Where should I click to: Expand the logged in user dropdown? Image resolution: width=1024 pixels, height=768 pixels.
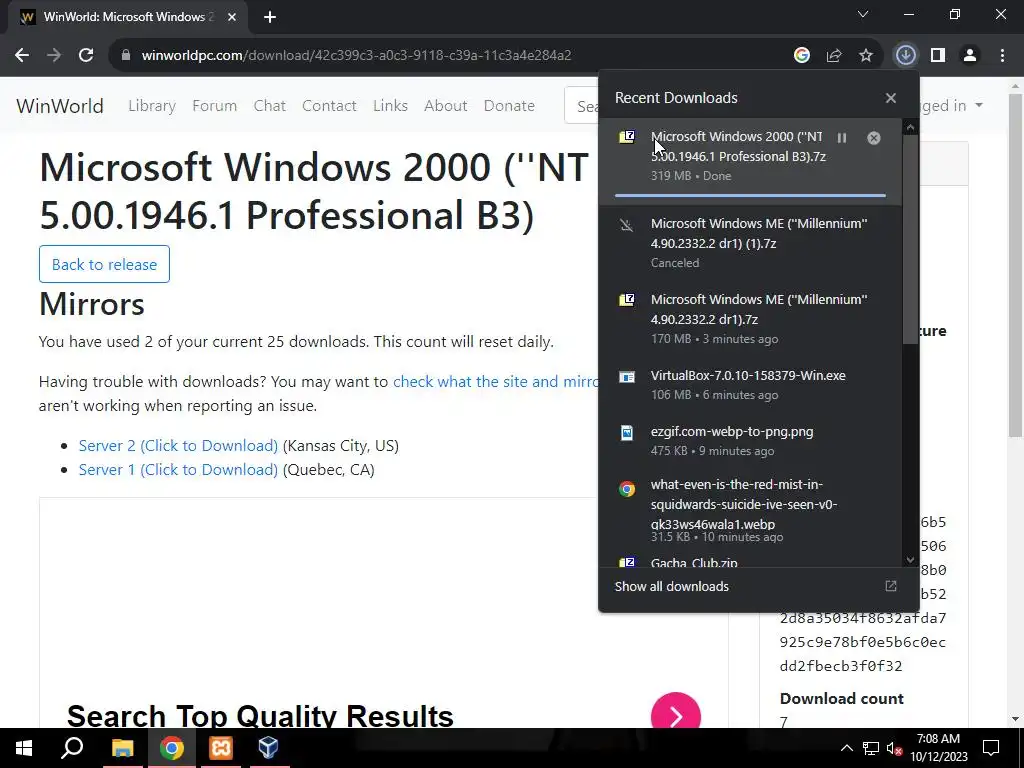point(979,105)
